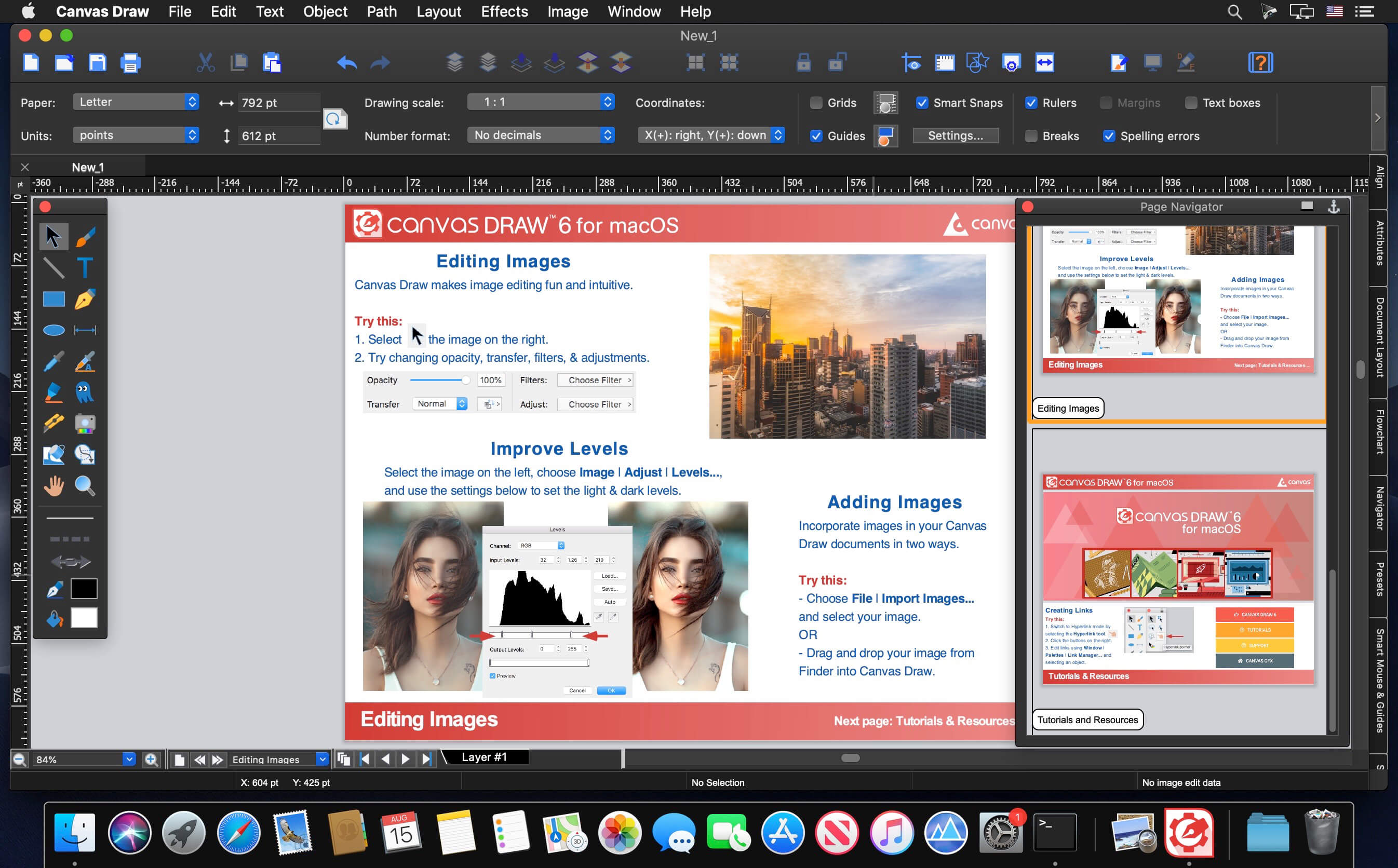Open the Units dropdown showing points
The image size is (1398, 868).
tap(136, 135)
